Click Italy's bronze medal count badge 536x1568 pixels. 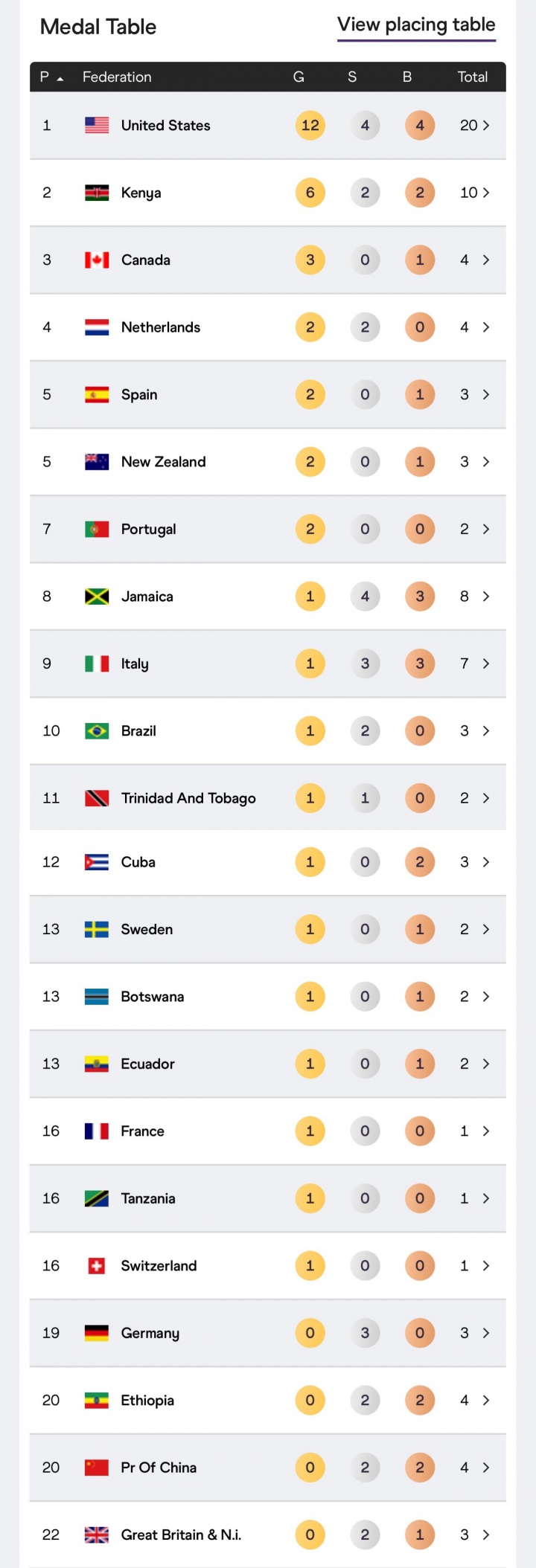(420, 663)
